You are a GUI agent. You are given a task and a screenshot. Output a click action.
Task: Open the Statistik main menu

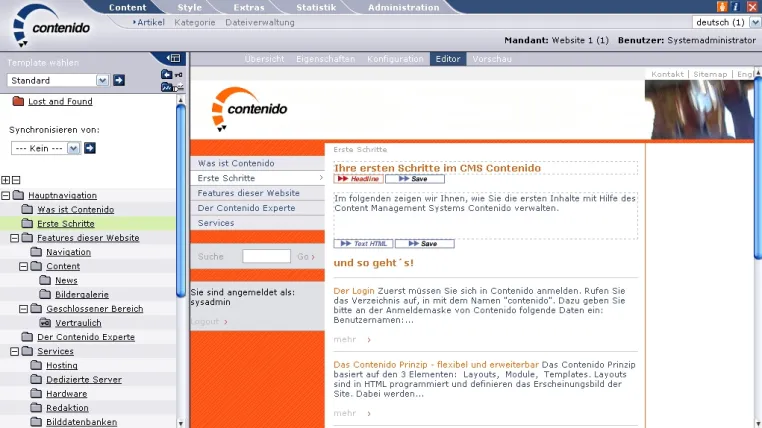click(316, 7)
